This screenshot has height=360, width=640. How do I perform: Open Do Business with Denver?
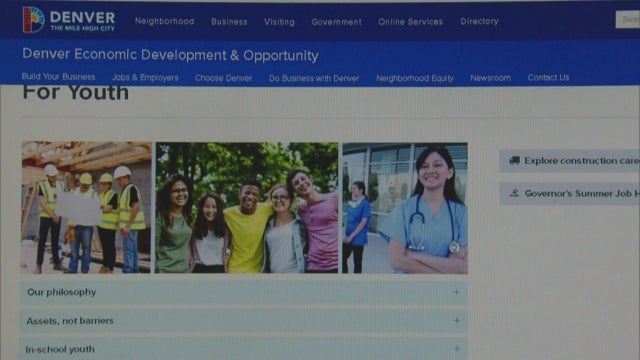tap(314, 78)
